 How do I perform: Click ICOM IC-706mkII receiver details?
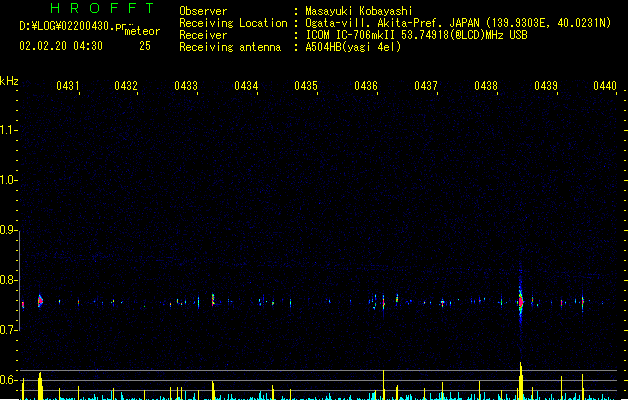click(x=416, y=35)
